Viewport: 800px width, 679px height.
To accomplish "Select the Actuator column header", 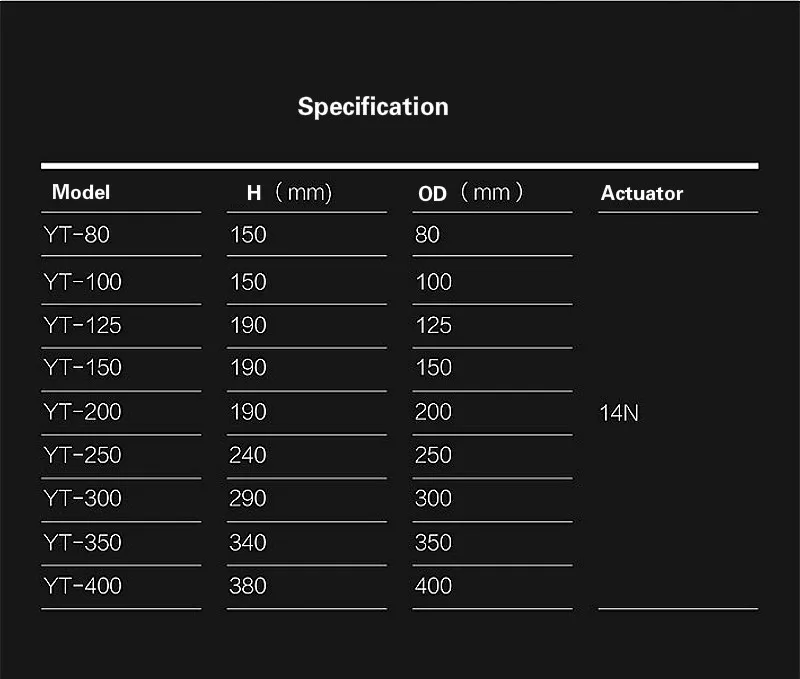I will pos(642,193).
